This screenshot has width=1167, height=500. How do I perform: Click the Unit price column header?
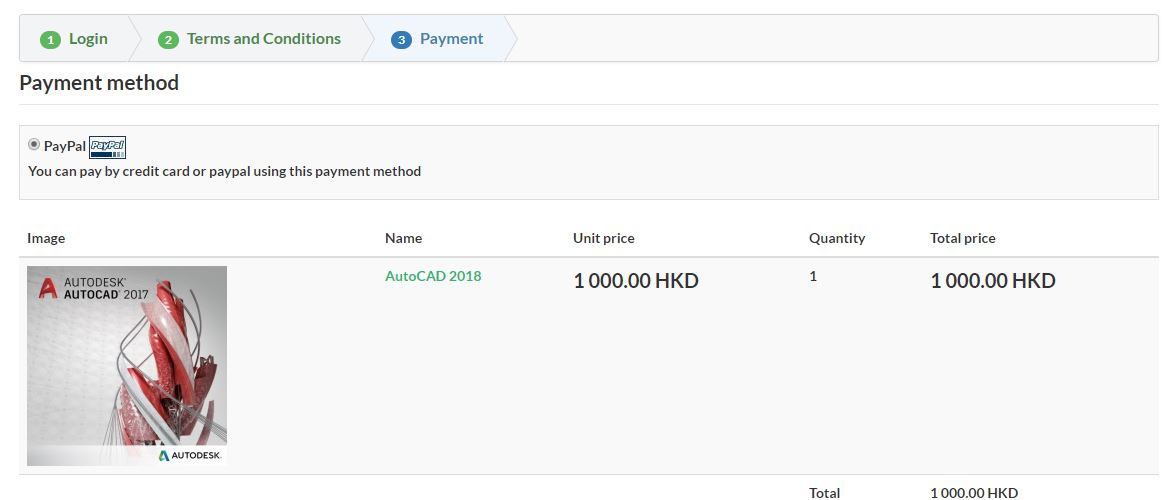[x=603, y=238]
